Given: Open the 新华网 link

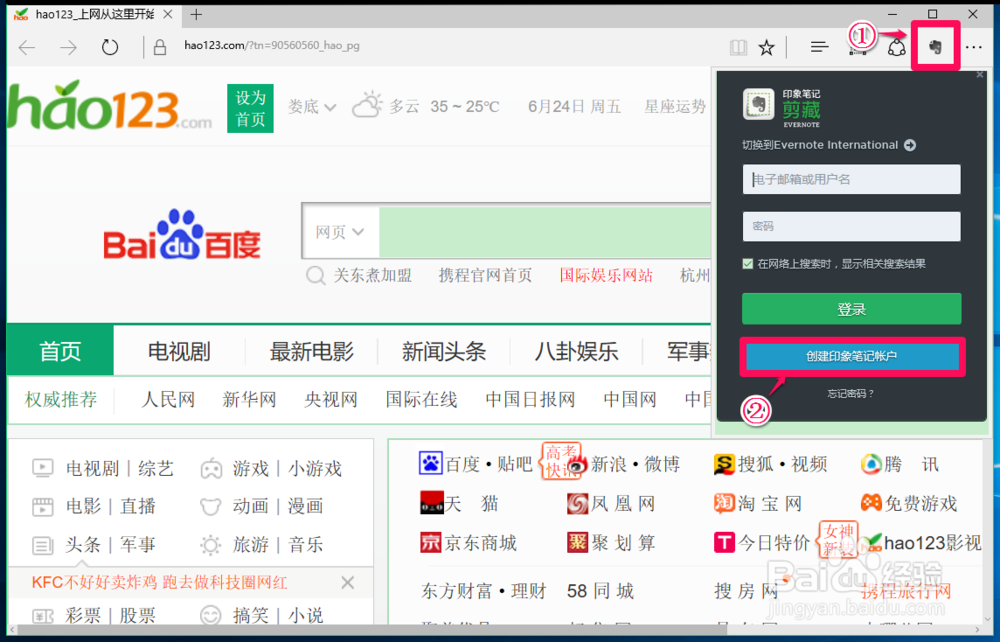Looking at the screenshot, I should pos(249,400).
